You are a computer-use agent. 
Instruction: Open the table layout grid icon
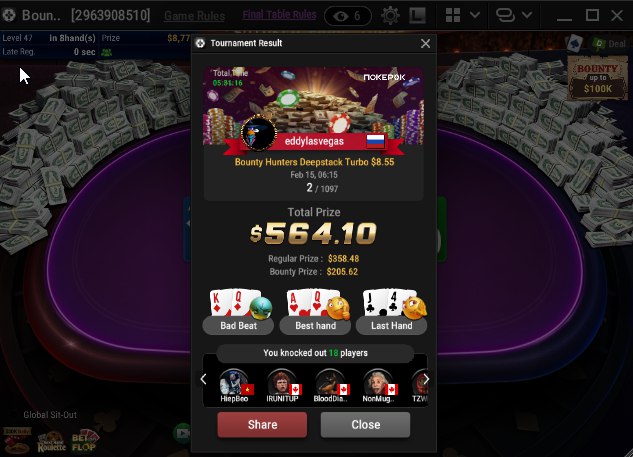click(453, 15)
